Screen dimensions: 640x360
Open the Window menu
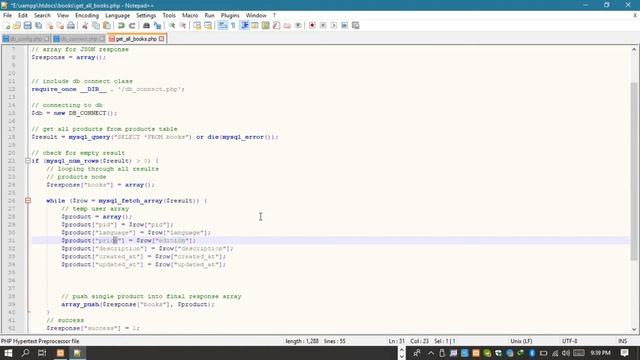point(256,15)
